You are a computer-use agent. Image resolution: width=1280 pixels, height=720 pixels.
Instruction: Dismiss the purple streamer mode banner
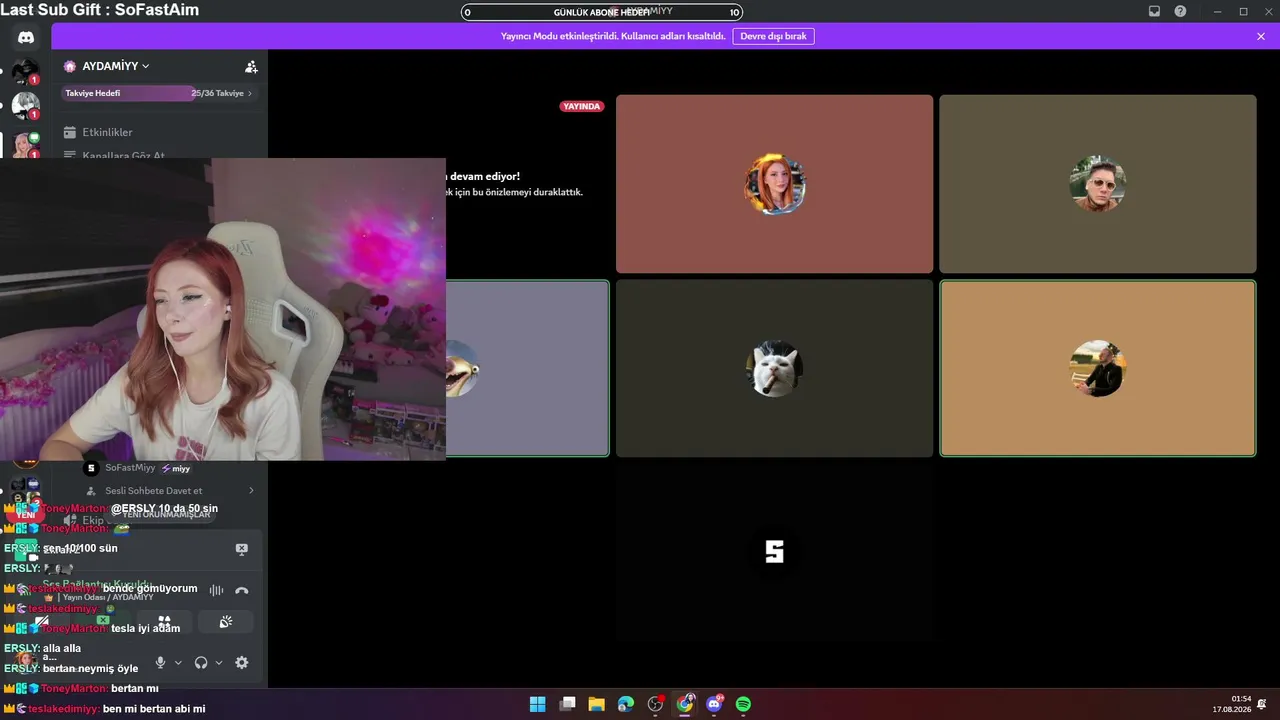1261,36
